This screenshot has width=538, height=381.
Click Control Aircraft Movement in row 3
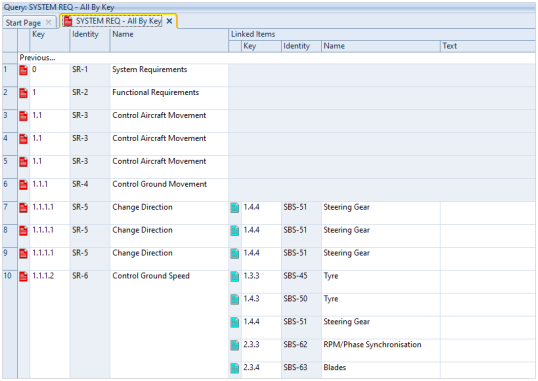169,121
